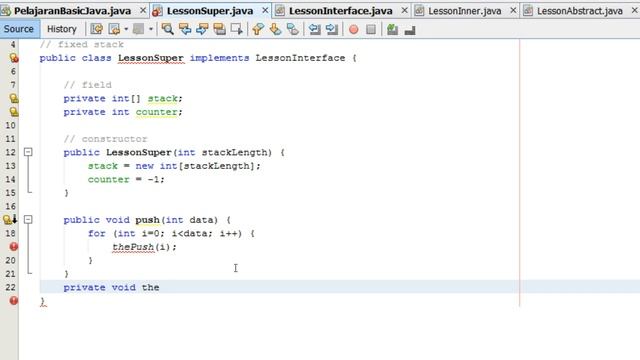Viewport: 640px width, 360px height.
Task: Select LessonSuper.java tab
Action: coord(210,11)
